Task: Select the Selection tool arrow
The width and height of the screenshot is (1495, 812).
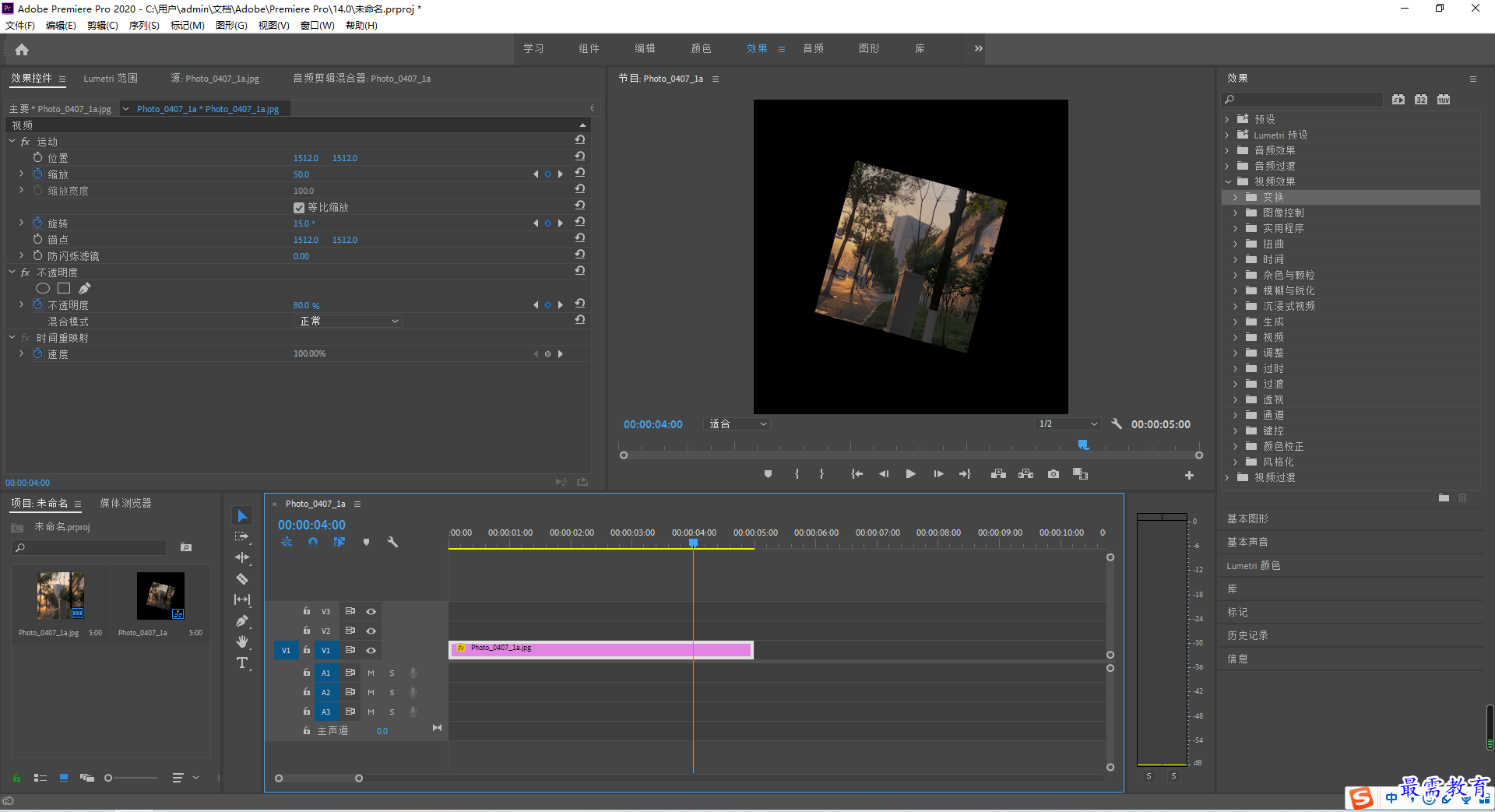Action: [x=242, y=516]
